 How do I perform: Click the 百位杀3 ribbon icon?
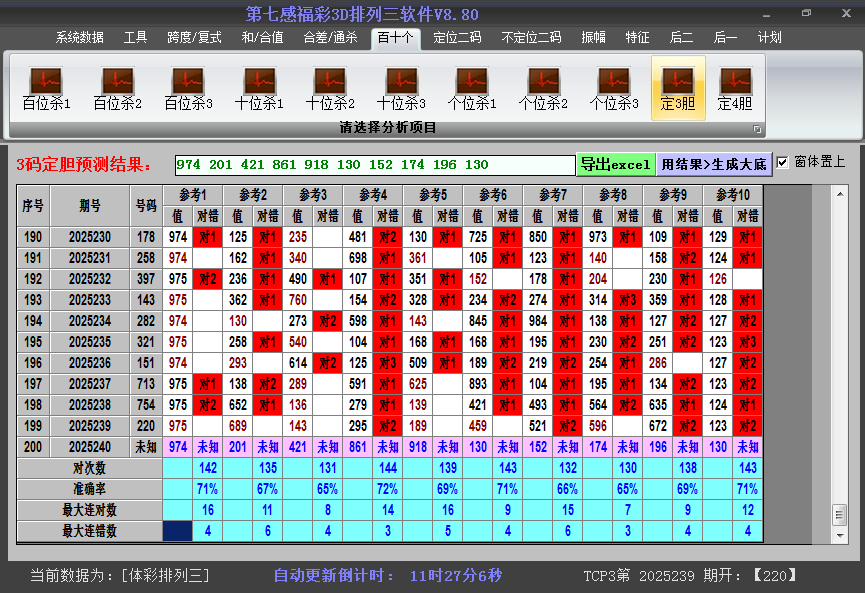tap(188, 88)
